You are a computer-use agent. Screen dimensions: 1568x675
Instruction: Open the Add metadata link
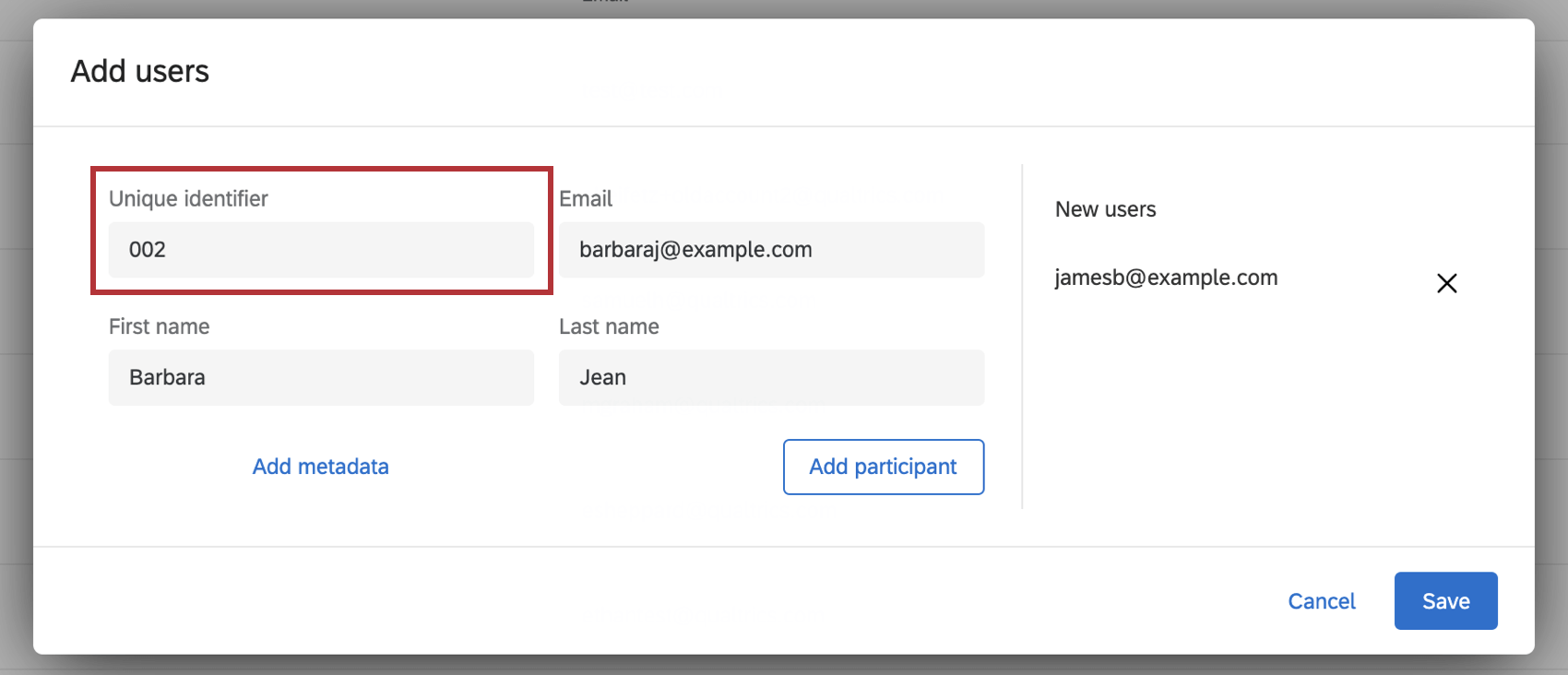pyautogui.click(x=320, y=467)
